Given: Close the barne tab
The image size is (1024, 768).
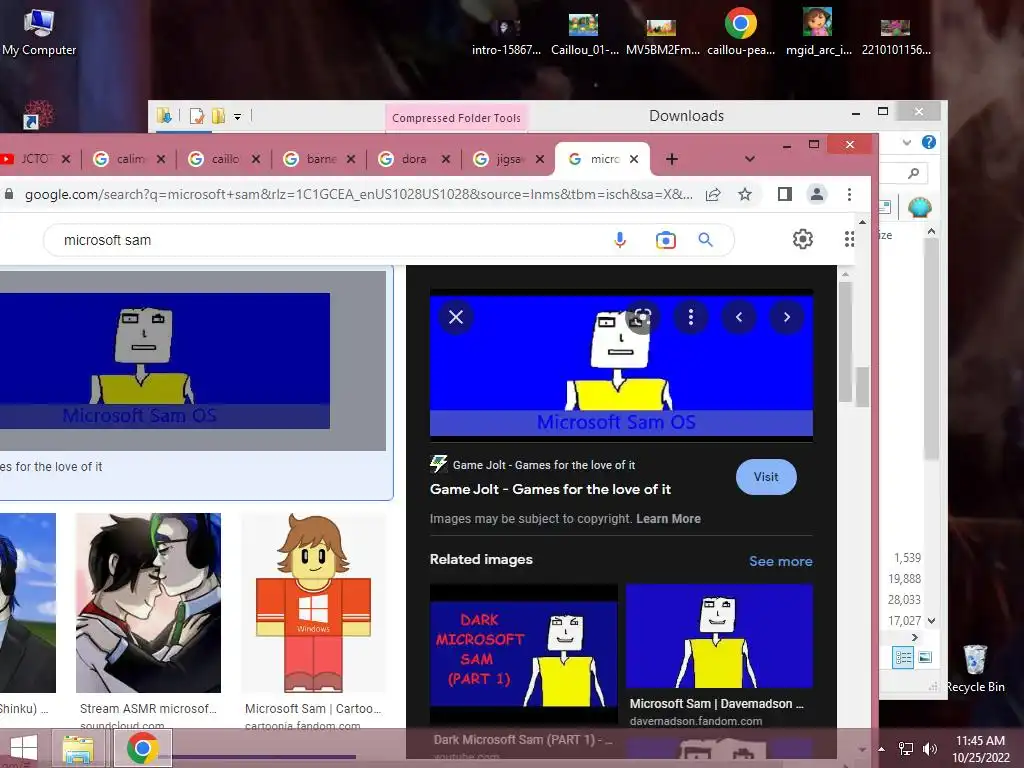Looking at the screenshot, I should 351,159.
